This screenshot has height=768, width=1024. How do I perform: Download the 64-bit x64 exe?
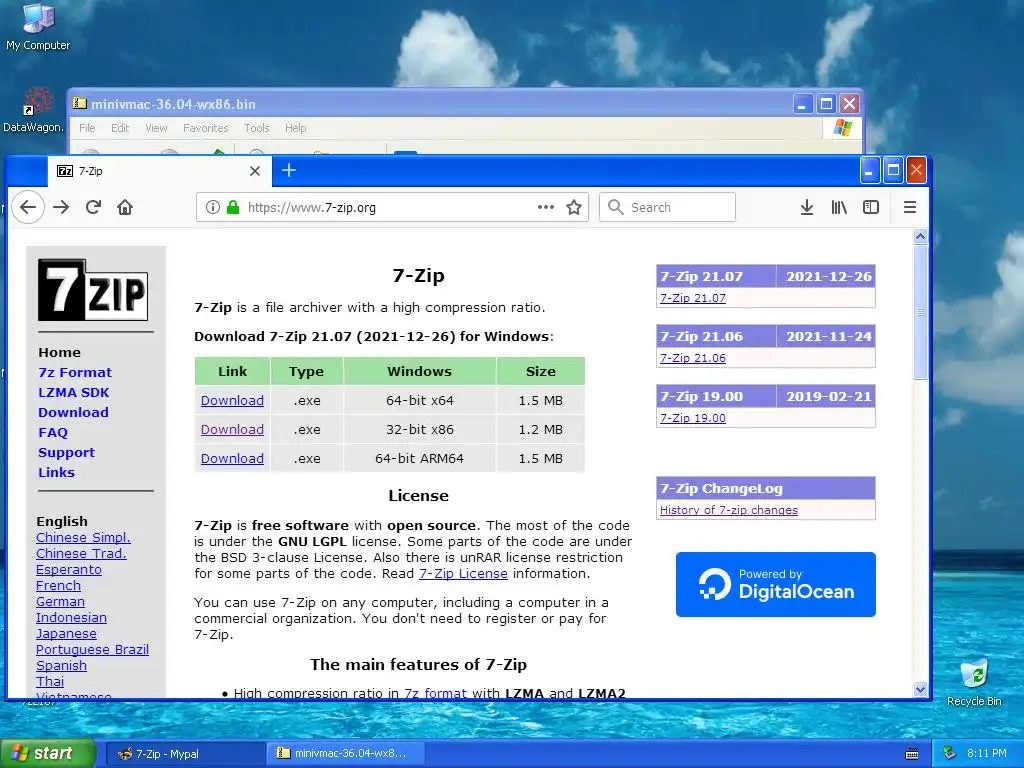click(x=232, y=400)
